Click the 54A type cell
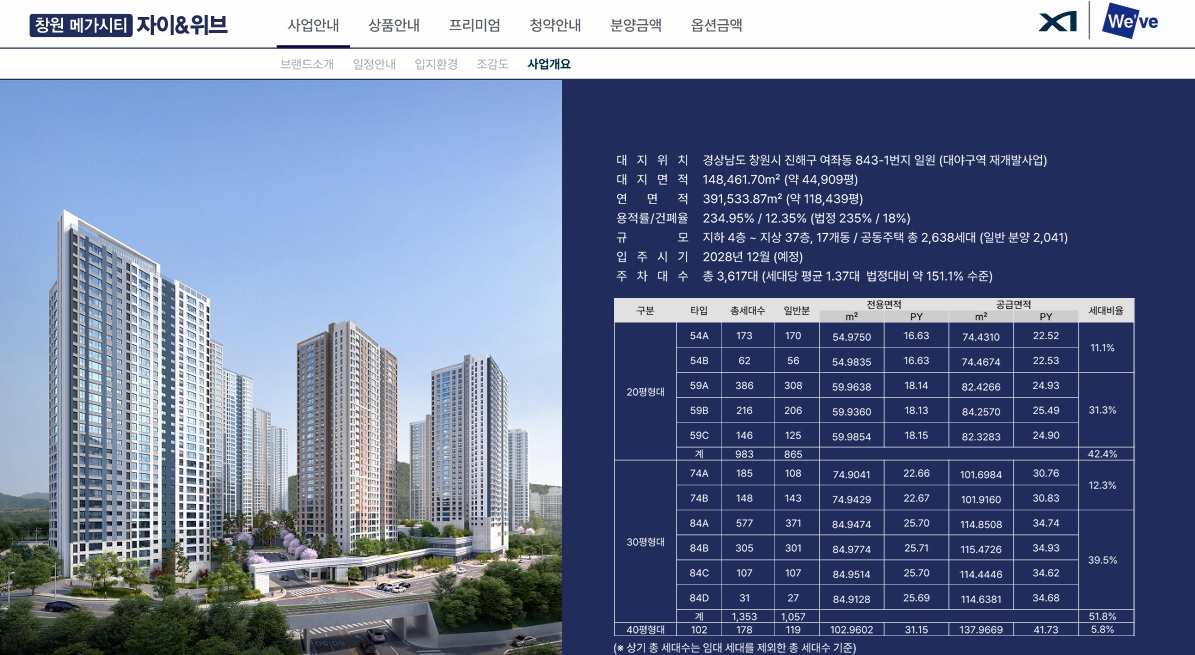Viewport: 1195px width, 655px height. [699, 336]
